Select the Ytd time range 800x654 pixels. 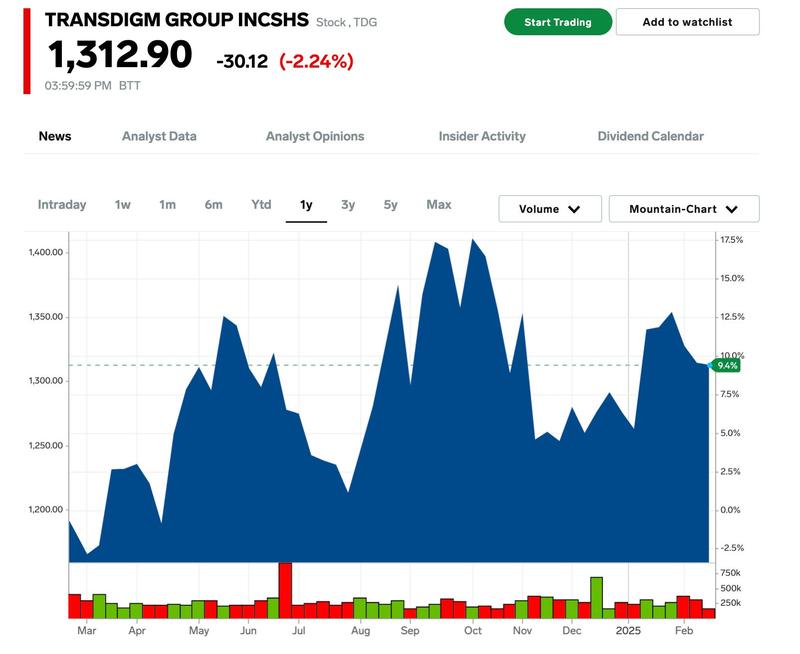pyautogui.click(x=261, y=205)
